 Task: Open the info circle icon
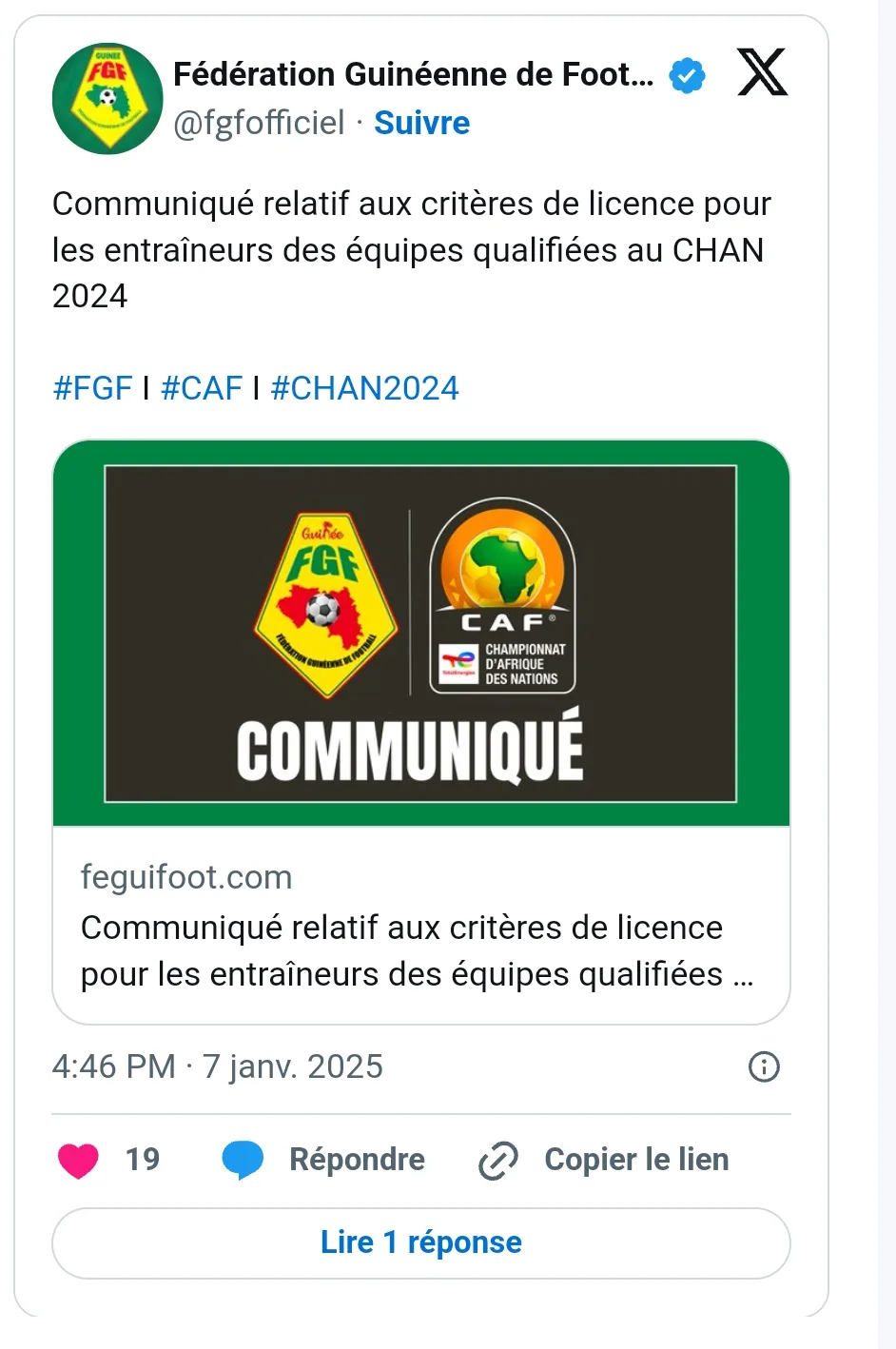765,1066
